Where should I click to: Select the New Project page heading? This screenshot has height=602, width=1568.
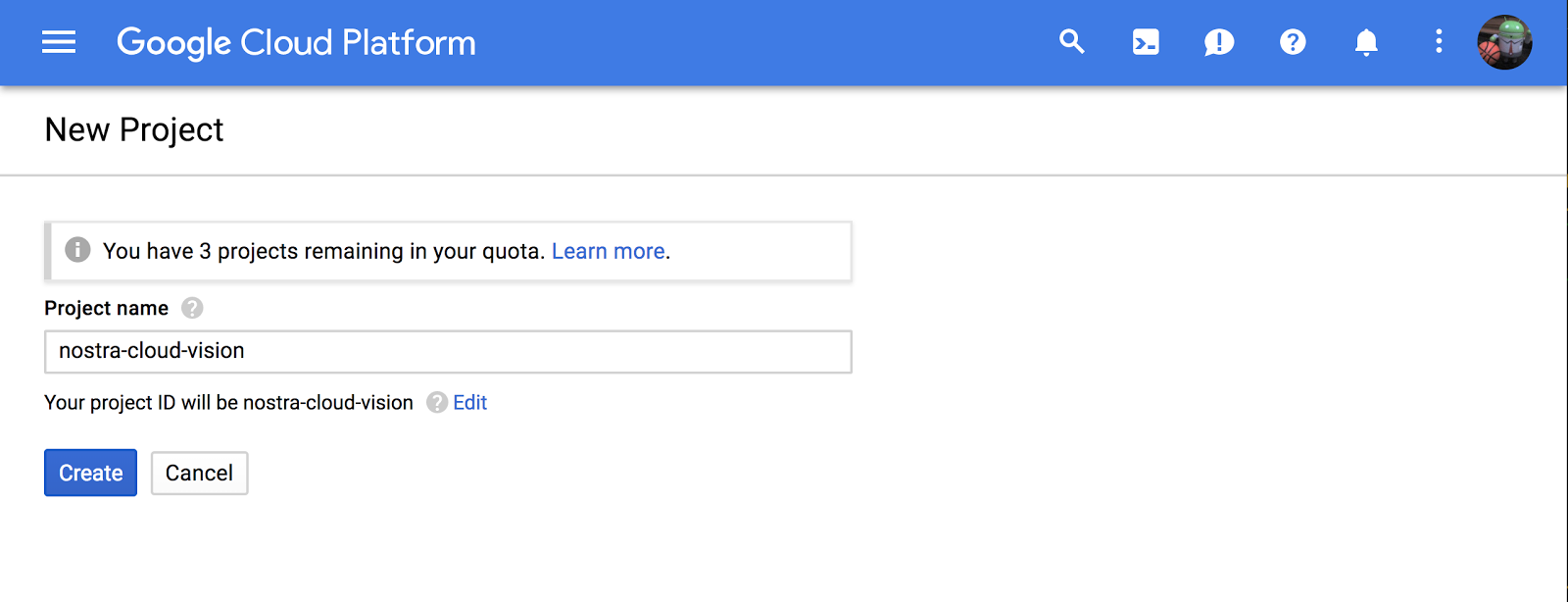point(133,129)
